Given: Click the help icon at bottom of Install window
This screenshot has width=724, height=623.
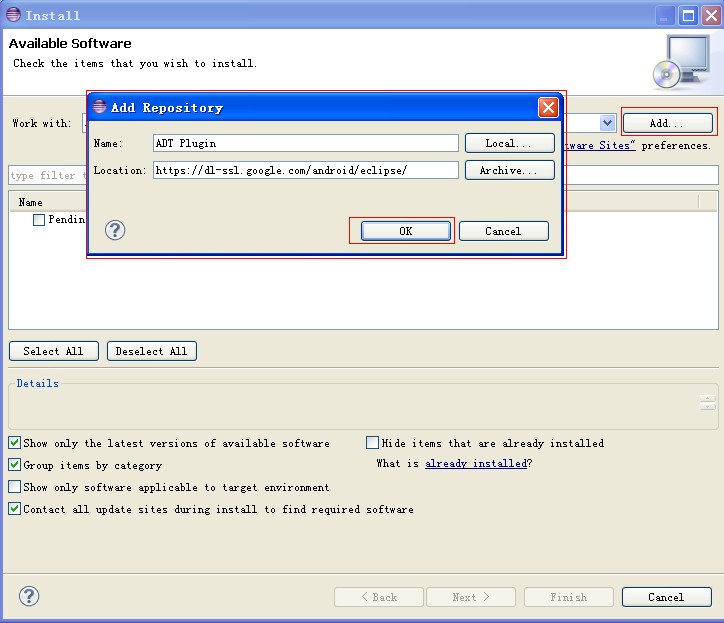Looking at the screenshot, I should point(29,596).
